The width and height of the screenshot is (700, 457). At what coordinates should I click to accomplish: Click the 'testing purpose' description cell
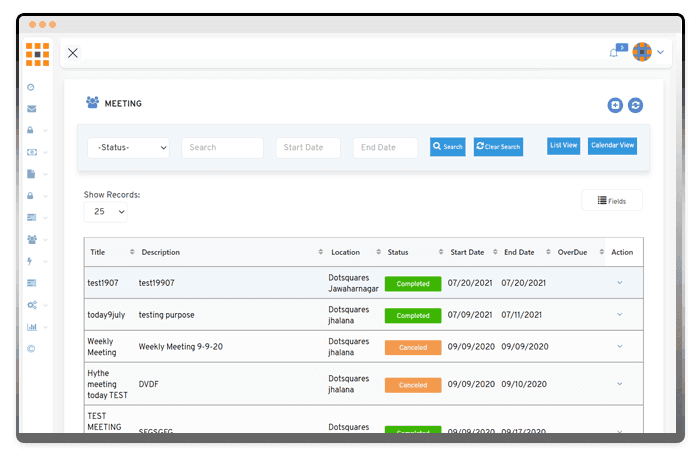coord(167,315)
